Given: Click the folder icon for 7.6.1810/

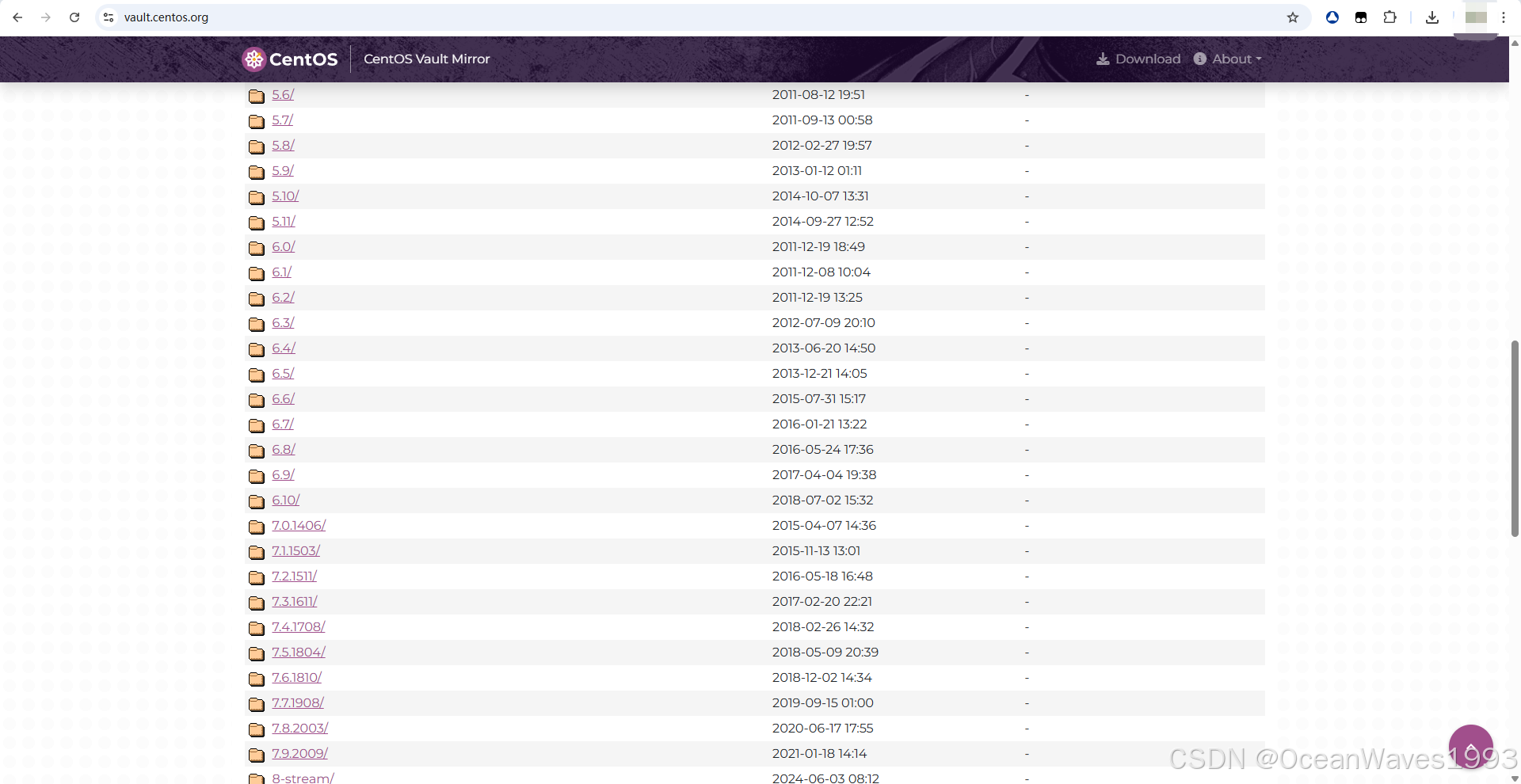Looking at the screenshot, I should (x=257, y=679).
